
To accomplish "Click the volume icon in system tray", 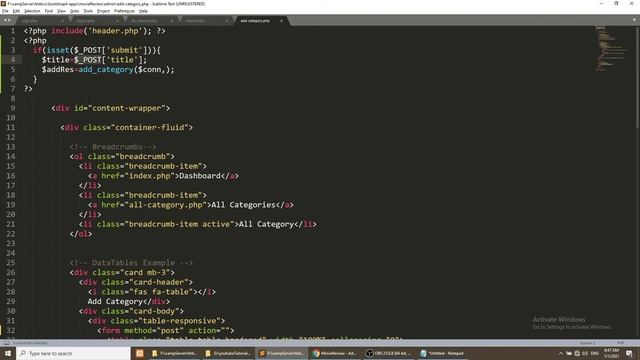I will click(585, 353).
